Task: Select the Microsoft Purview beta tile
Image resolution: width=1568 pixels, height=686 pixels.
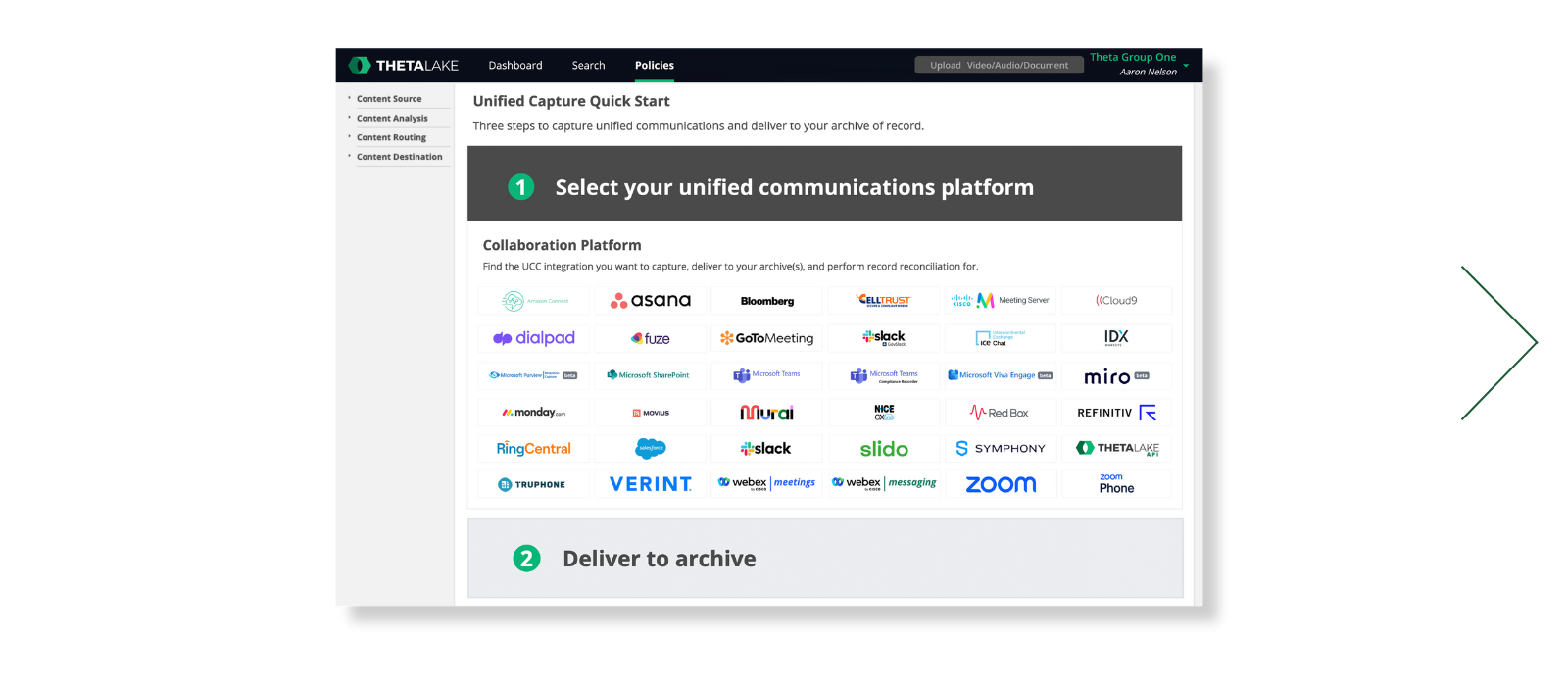Action: [x=534, y=375]
